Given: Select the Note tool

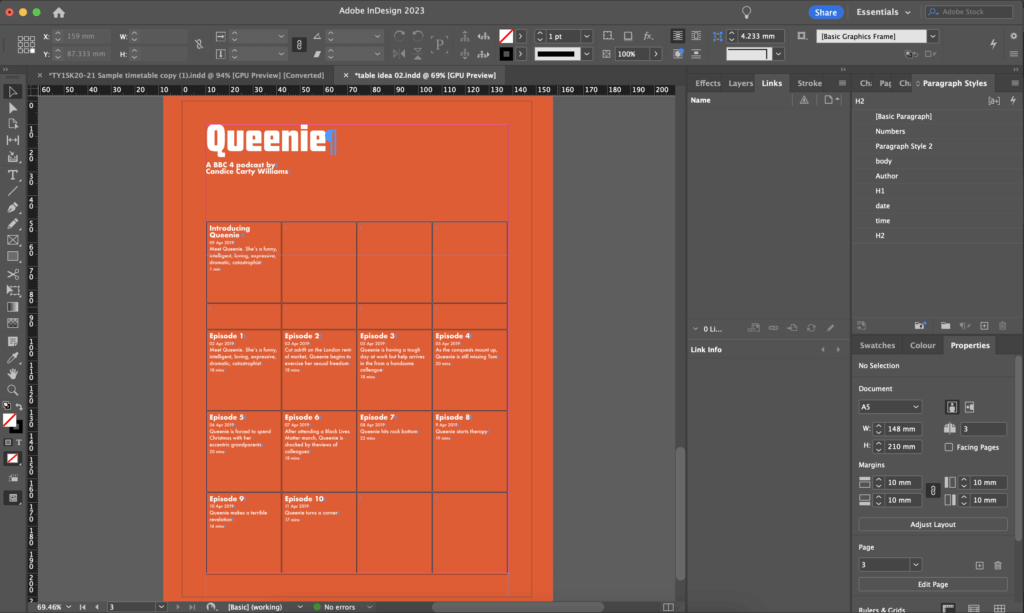Looking at the screenshot, I should tap(12, 341).
